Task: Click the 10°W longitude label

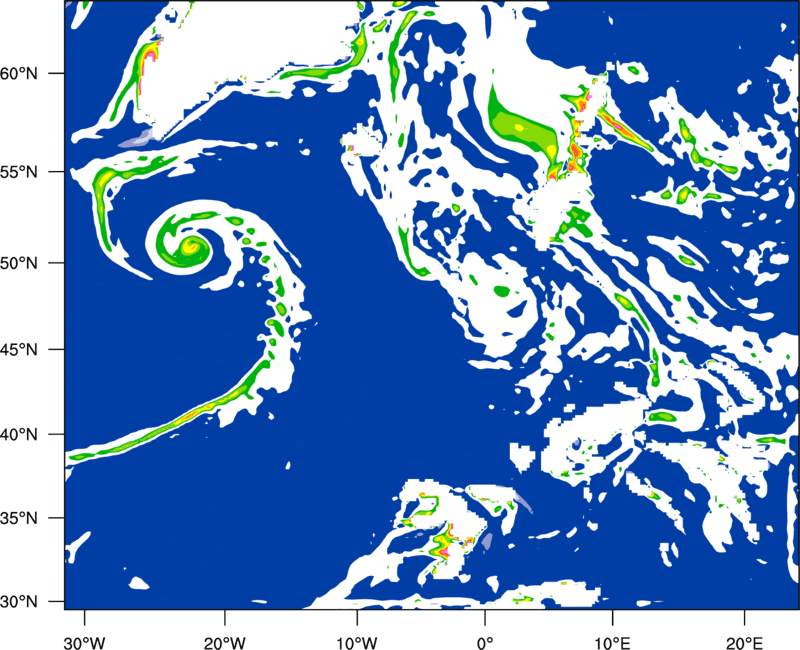Action: tap(356, 643)
